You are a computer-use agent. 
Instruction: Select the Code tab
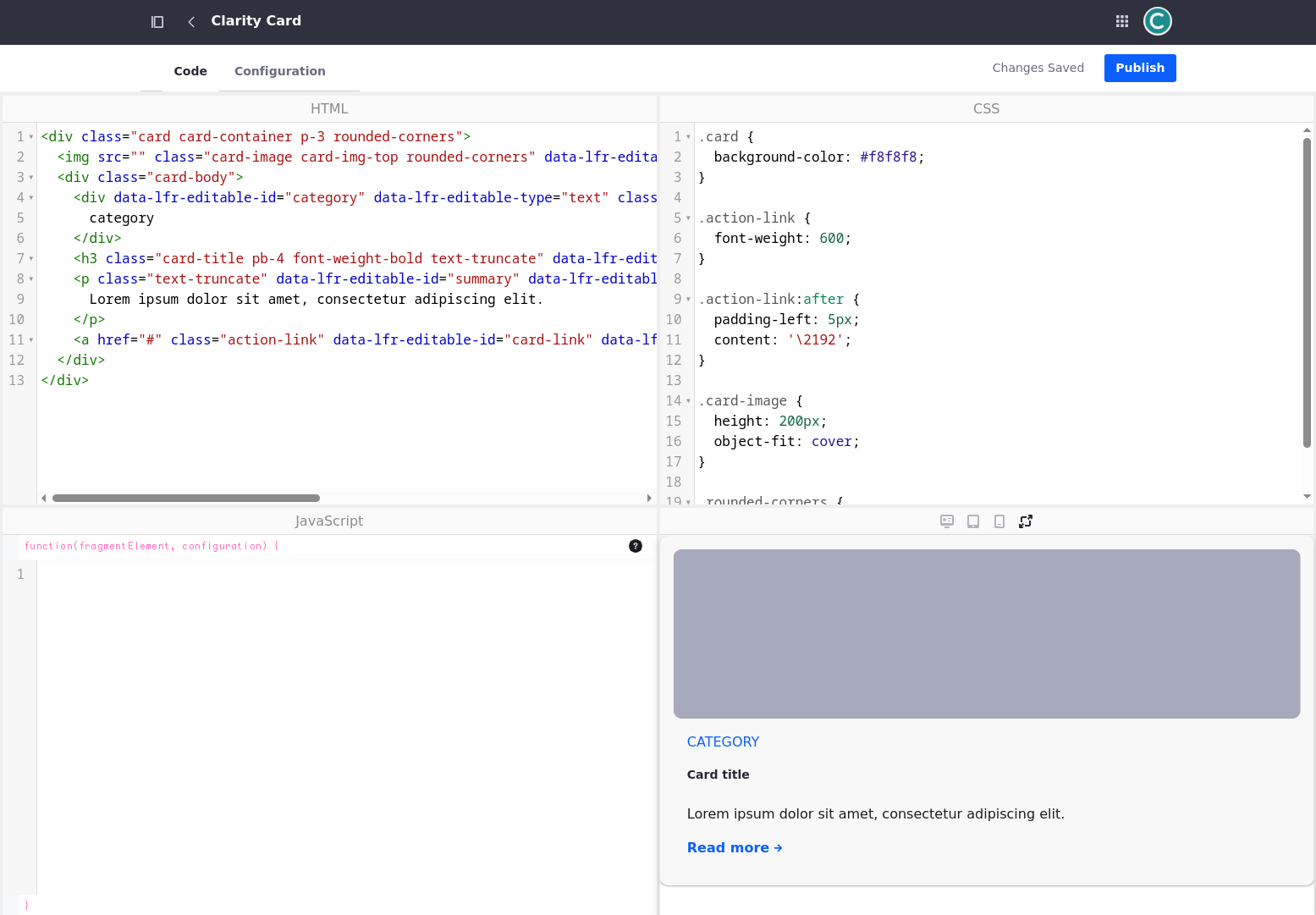coord(190,71)
